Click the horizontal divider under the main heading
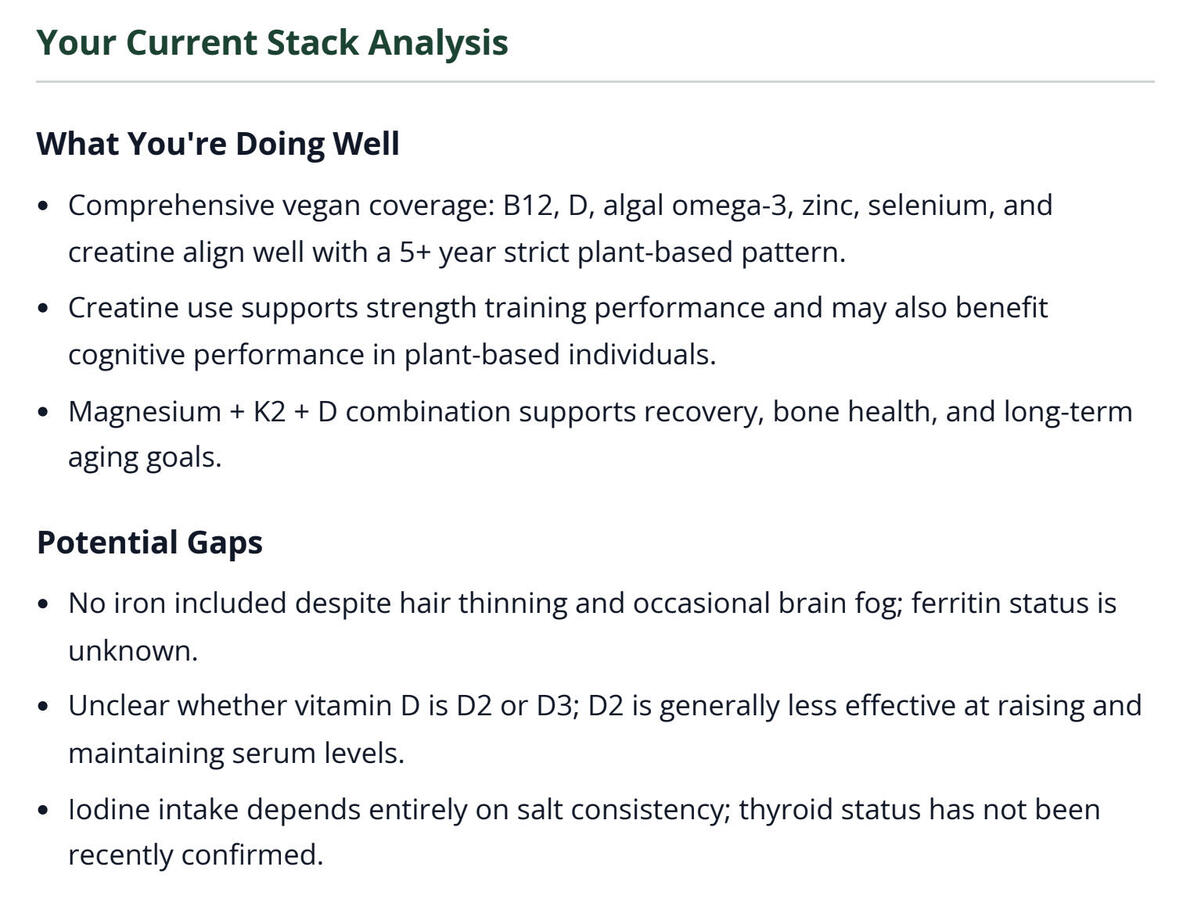Image resolution: width=1194 pixels, height=899 pixels. click(595, 81)
